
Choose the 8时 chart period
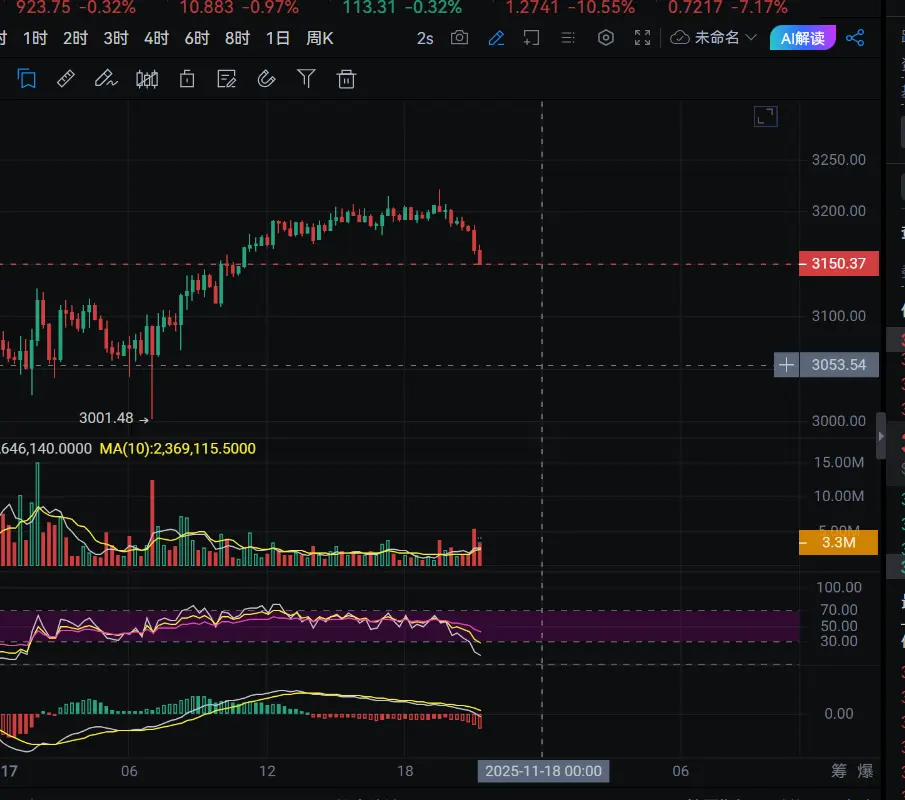click(237, 38)
